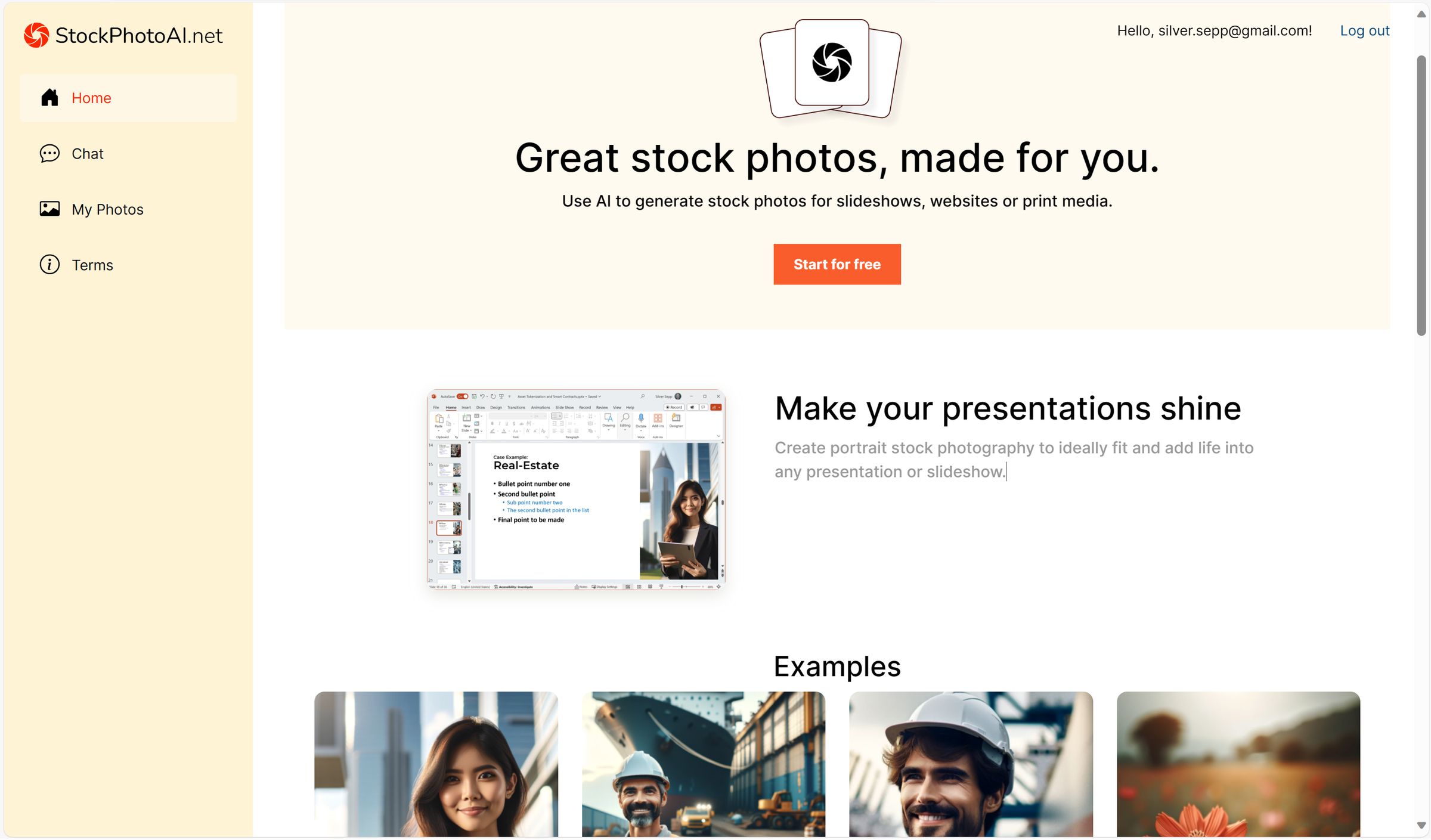1431x840 pixels.
Task: Toggle Notes visibility in the PowerPoint status bar
Action: 580,587
